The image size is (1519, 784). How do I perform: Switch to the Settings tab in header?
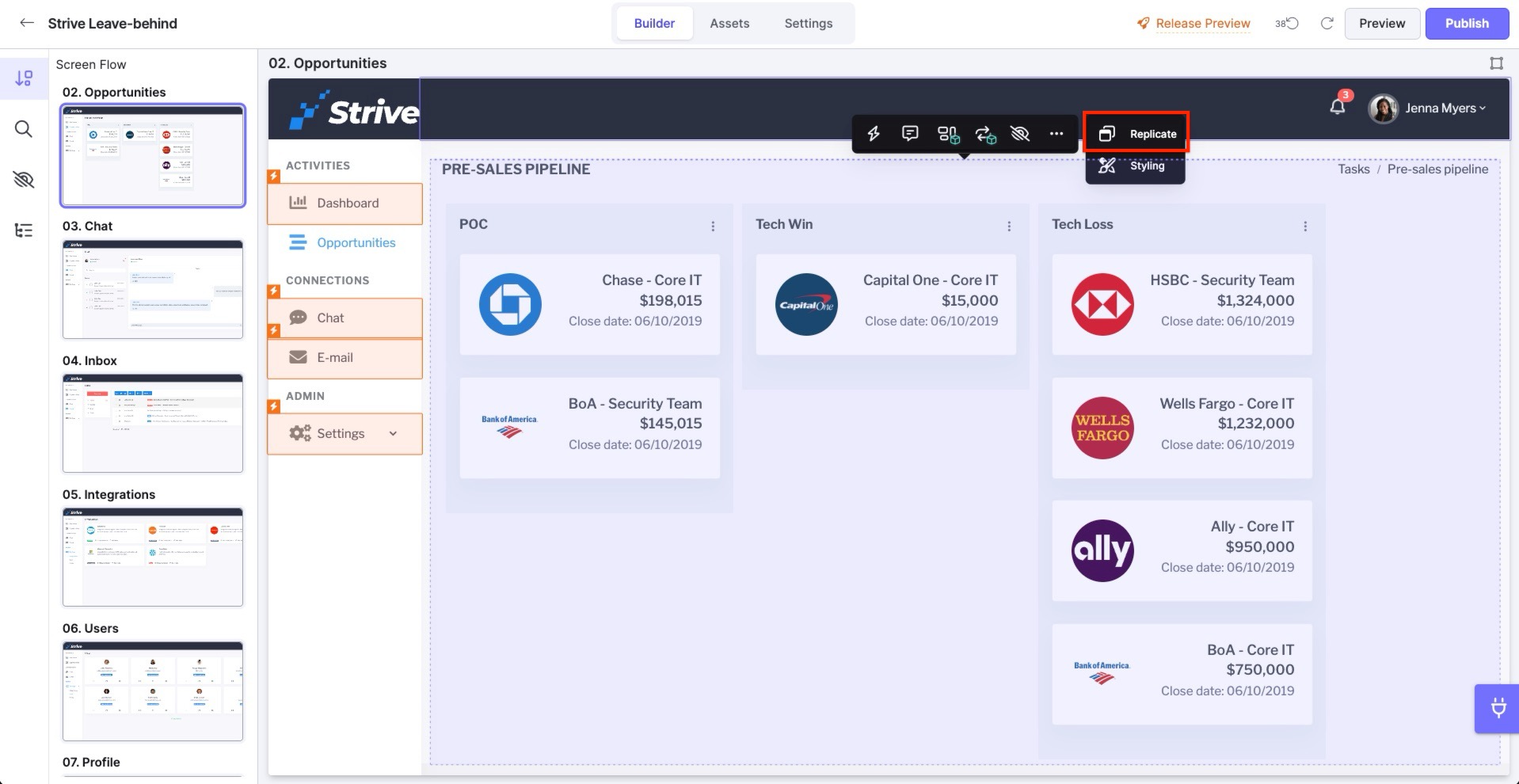(x=809, y=23)
